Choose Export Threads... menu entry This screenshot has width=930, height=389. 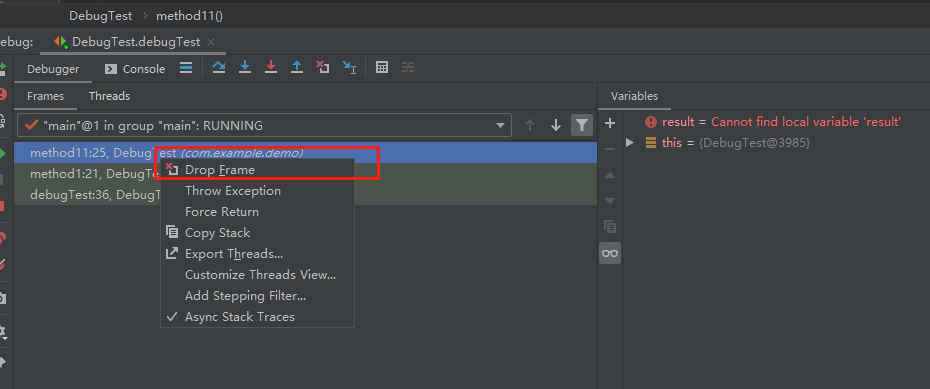pos(257,254)
